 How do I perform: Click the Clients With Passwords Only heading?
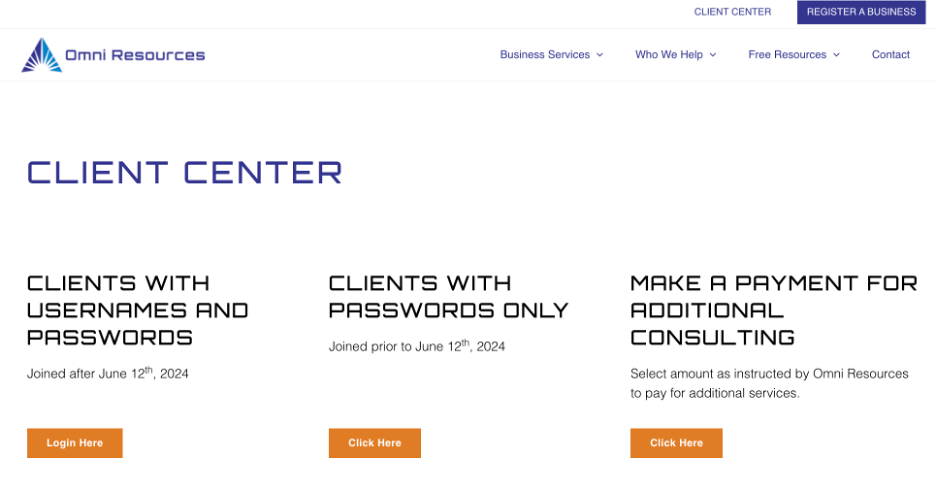point(449,297)
